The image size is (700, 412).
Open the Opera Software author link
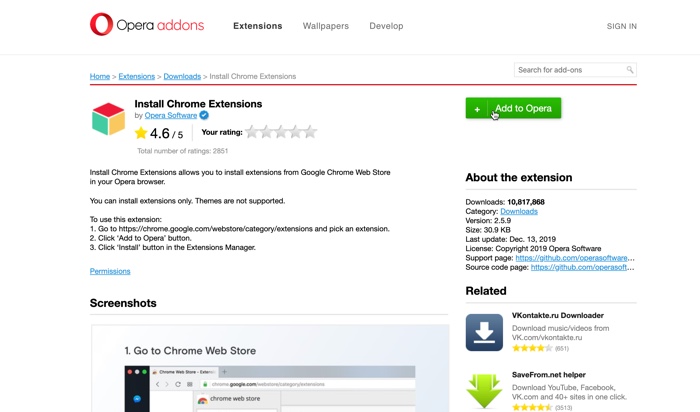(171, 115)
